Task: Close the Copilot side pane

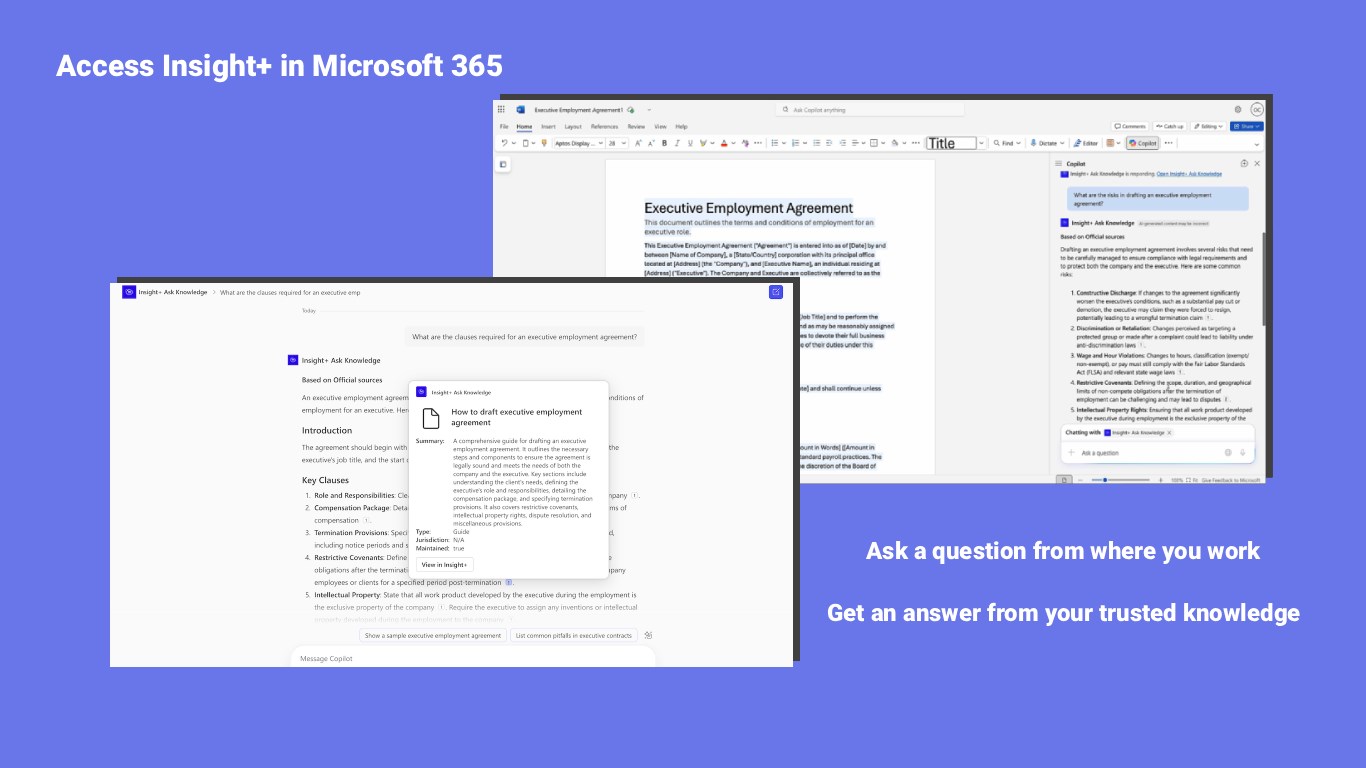Action: tap(1257, 163)
